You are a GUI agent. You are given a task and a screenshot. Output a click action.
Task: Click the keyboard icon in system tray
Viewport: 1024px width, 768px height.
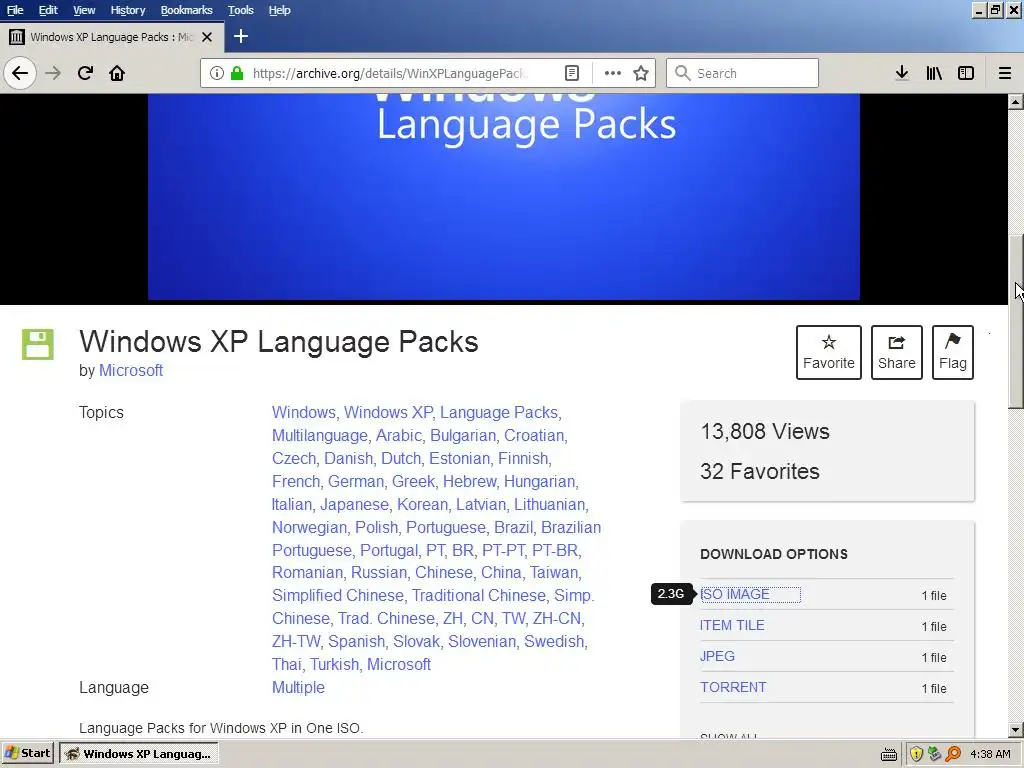[x=889, y=755]
